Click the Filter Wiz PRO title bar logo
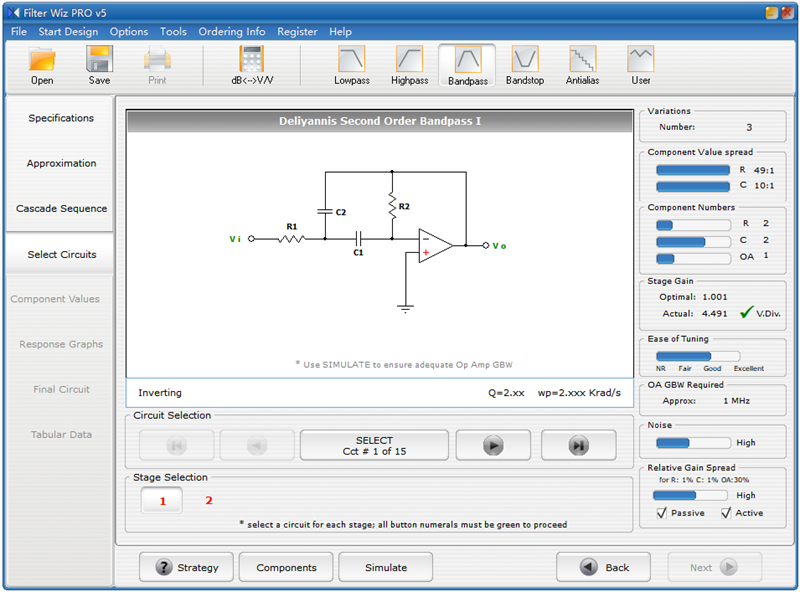Viewport: 800px width, 592px height. coord(13,12)
